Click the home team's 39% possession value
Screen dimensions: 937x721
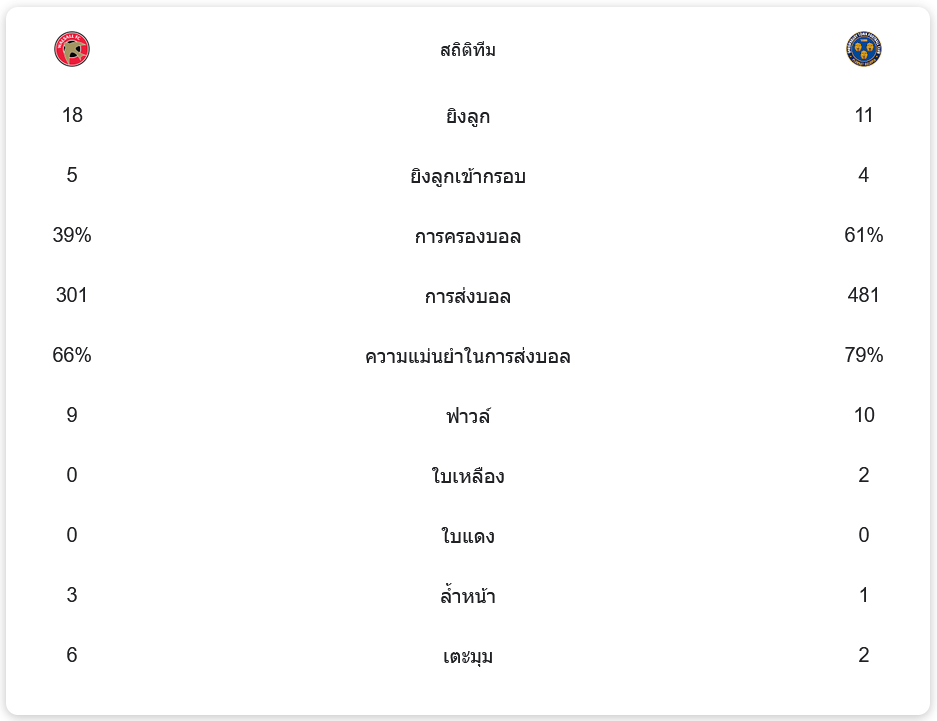click(72, 235)
